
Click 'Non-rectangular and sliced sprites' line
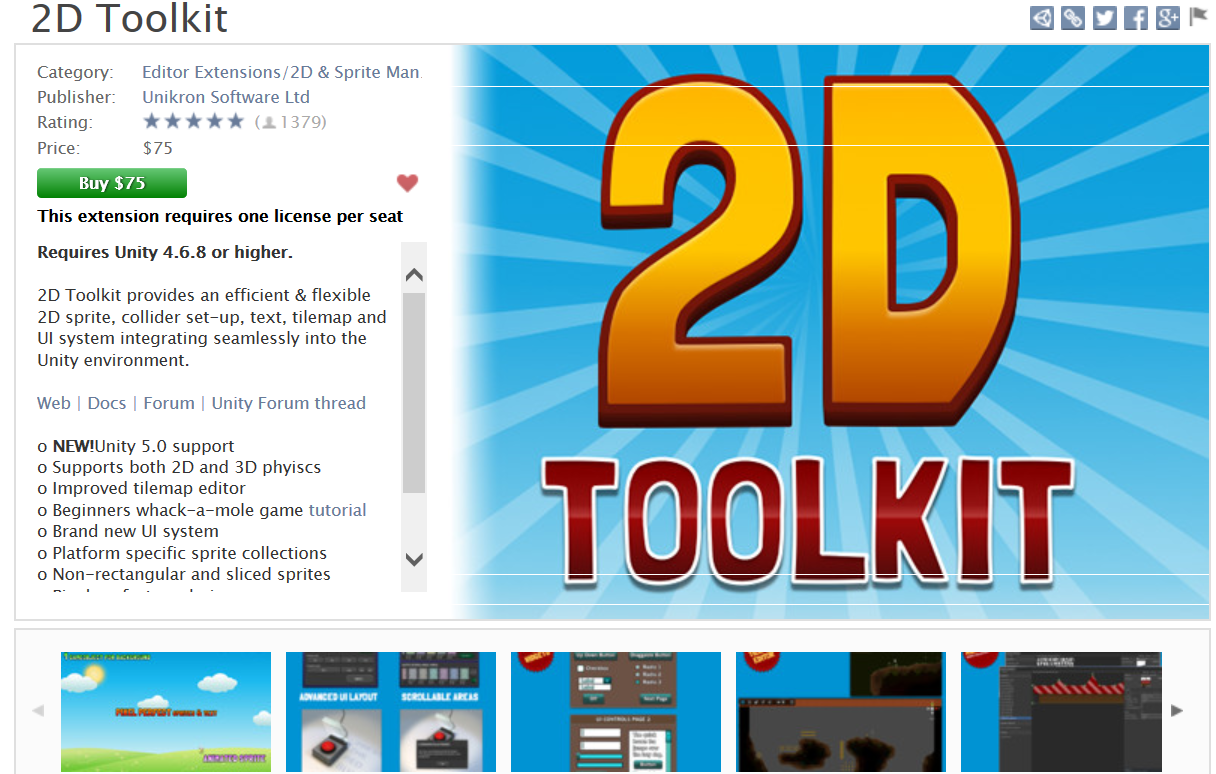coord(184,574)
